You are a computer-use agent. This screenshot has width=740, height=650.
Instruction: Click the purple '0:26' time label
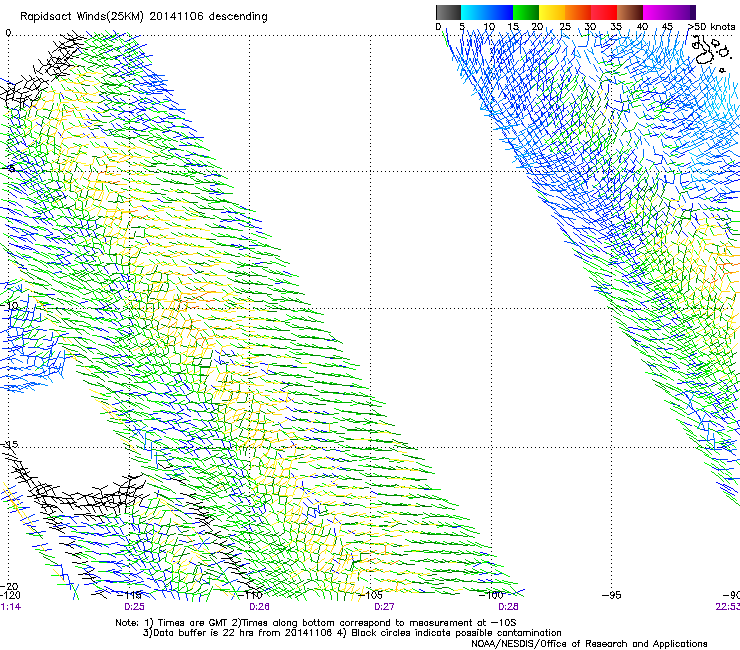tap(259, 607)
